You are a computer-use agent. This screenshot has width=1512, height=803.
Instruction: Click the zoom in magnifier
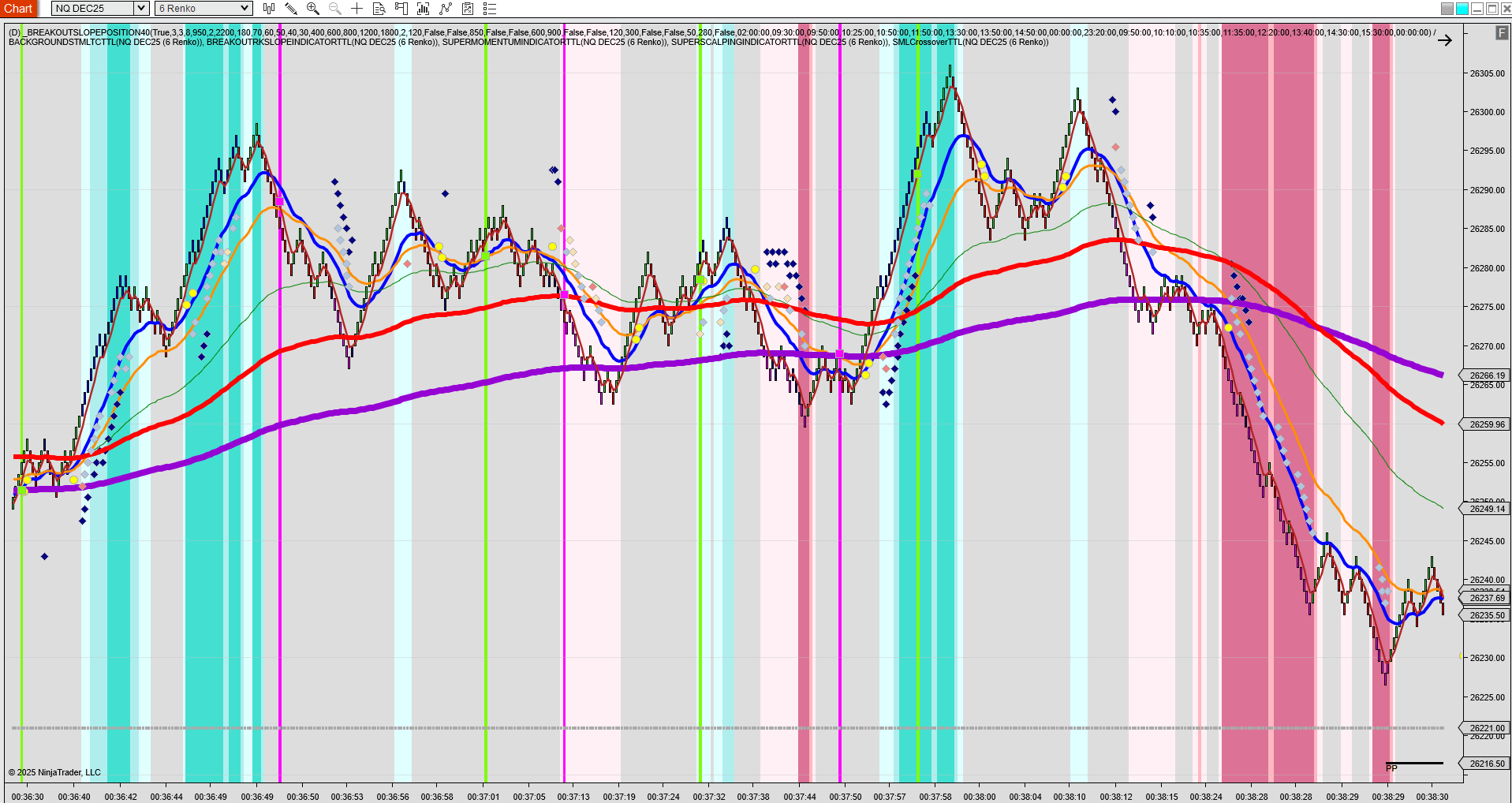point(313,9)
